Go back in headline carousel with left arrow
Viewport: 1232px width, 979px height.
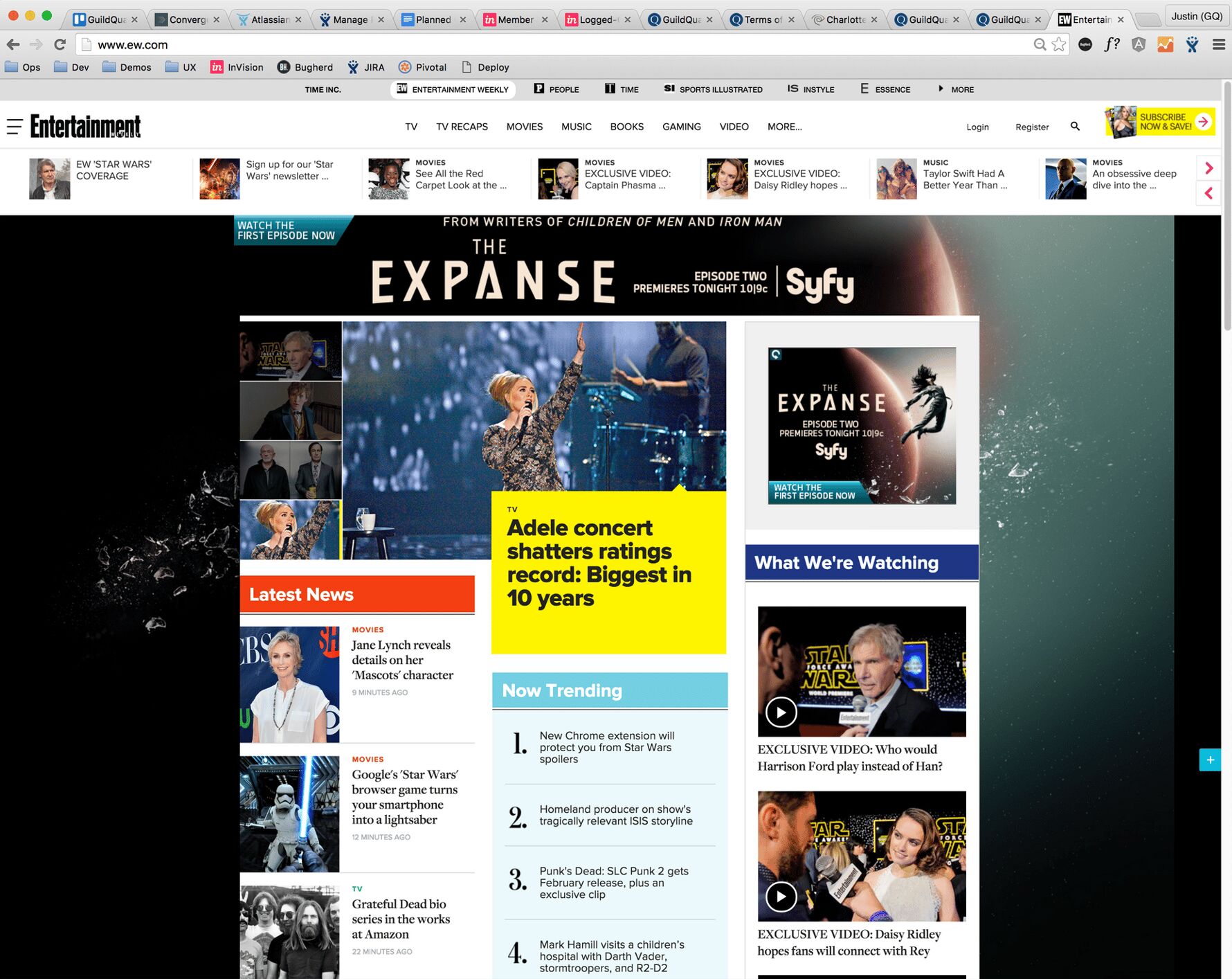pyautogui.click(x=1208, y=193)
